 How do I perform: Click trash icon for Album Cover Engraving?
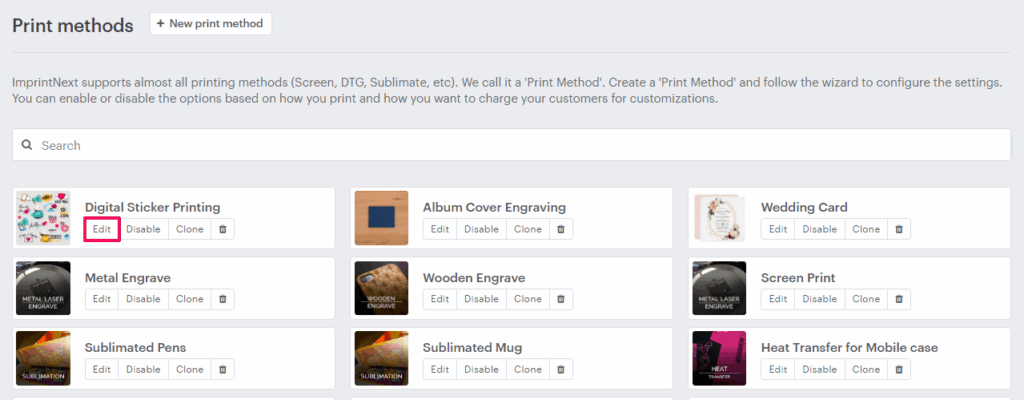click(561, 229)
